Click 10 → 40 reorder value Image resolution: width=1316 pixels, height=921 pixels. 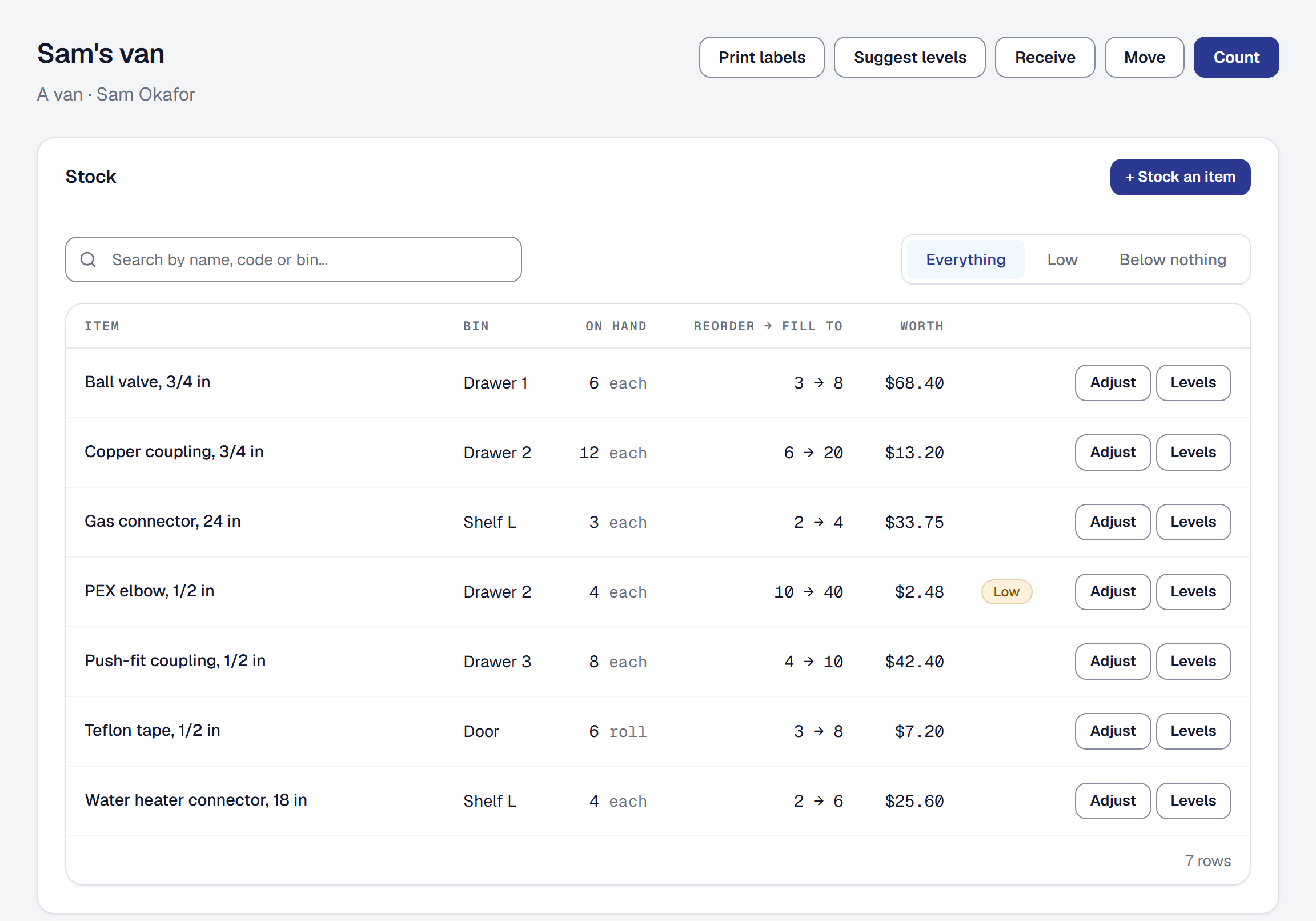point(808,591)
